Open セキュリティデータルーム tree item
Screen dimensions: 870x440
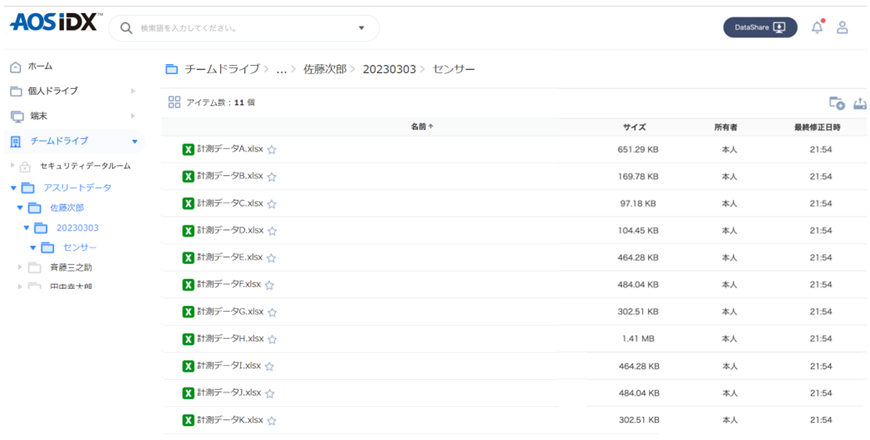point(85,166)
